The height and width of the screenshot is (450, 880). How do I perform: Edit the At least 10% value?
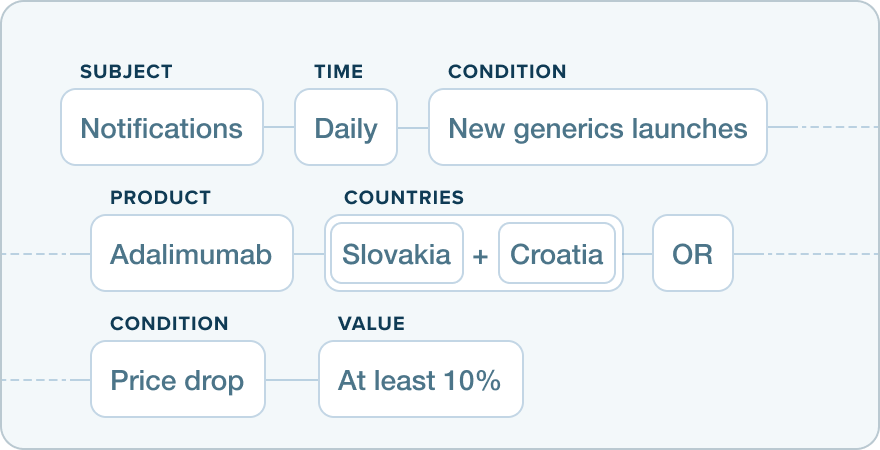click(420, 380)
